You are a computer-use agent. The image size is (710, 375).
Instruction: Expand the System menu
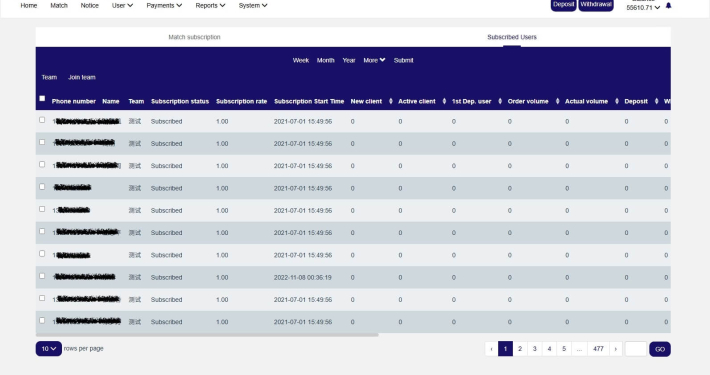(x=253, y=5)
